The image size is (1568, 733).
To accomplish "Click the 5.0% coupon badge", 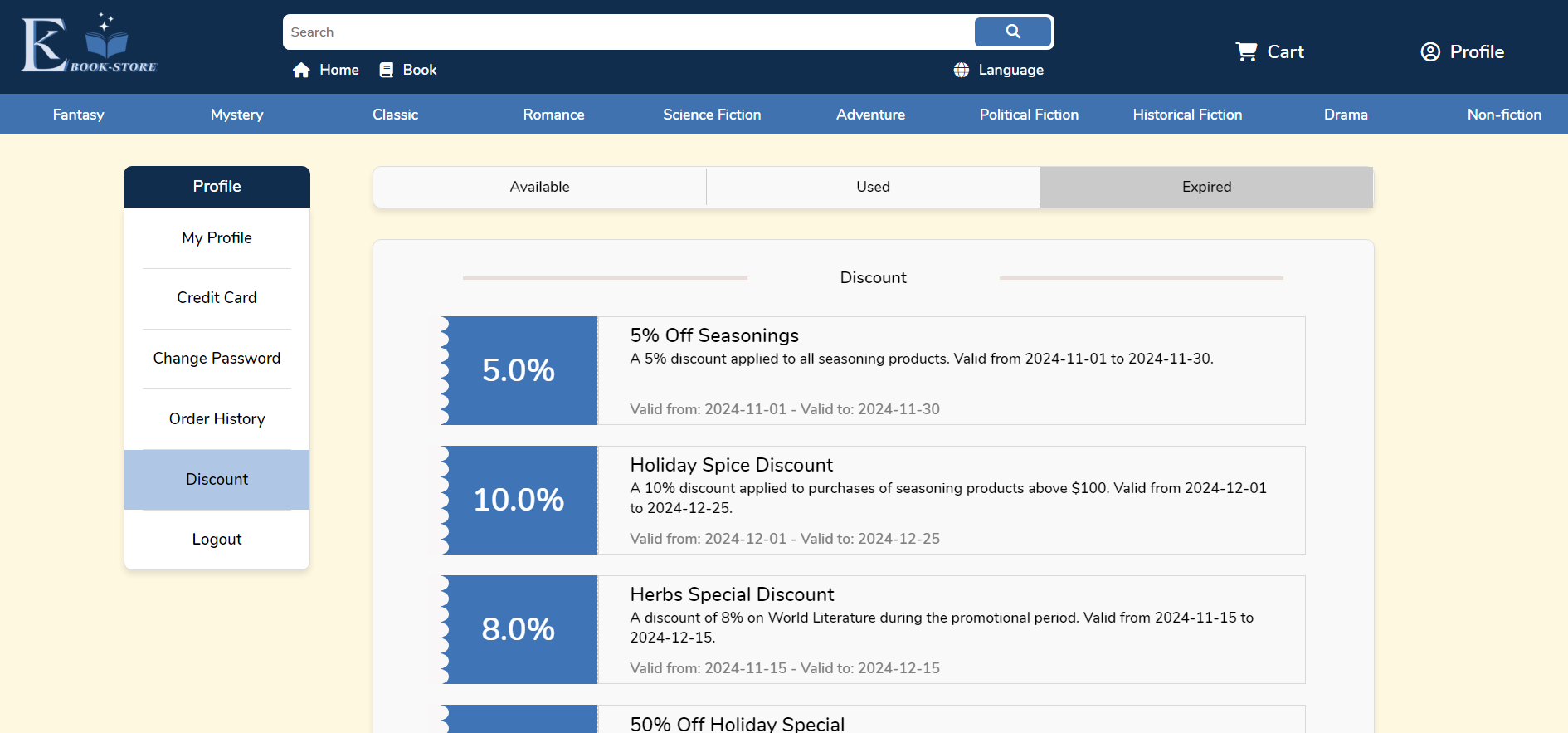I will (519, 370).
